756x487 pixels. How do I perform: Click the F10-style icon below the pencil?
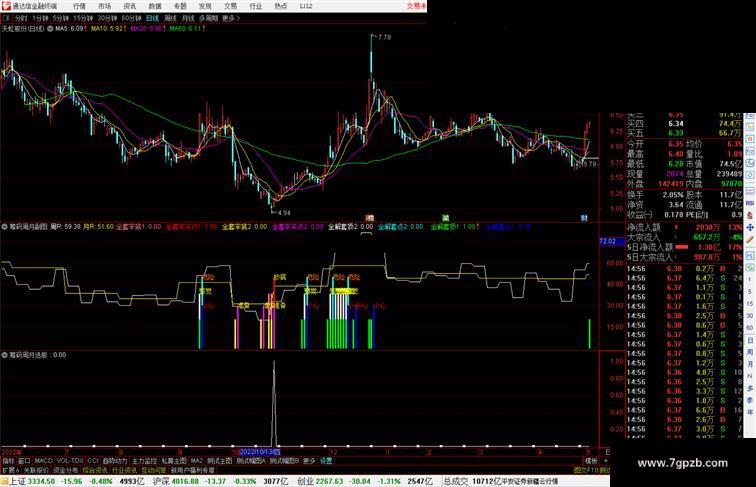pyautogui.click(x=750, y=254)
